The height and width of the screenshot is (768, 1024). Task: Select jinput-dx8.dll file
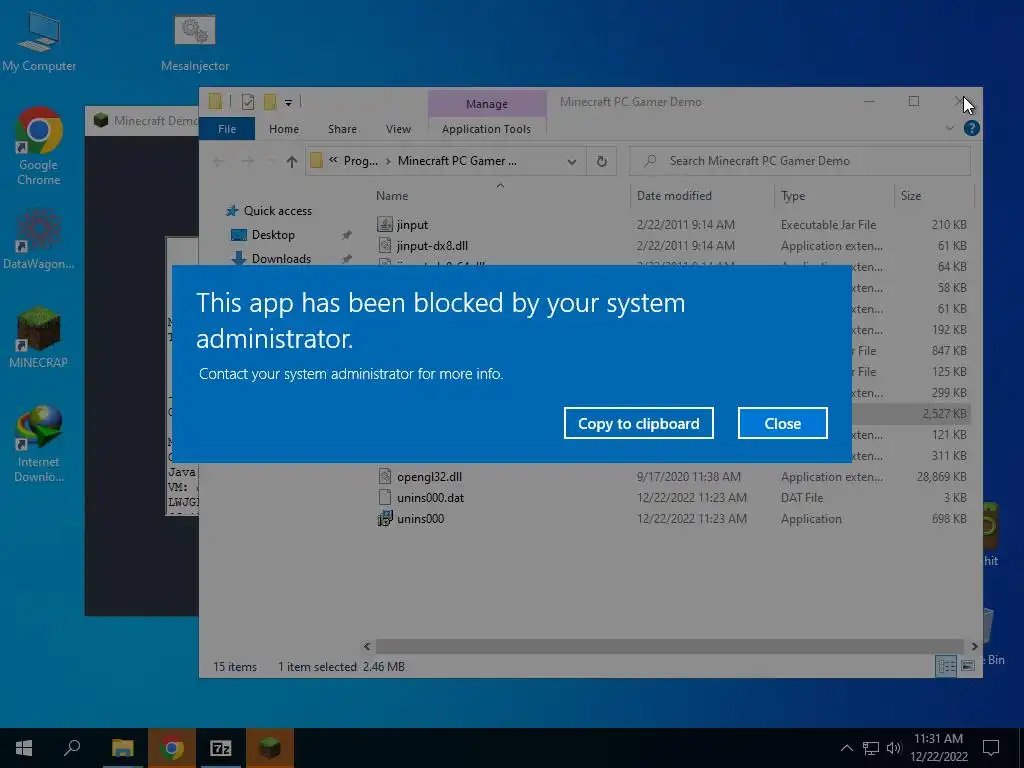[x=671, y=246]
